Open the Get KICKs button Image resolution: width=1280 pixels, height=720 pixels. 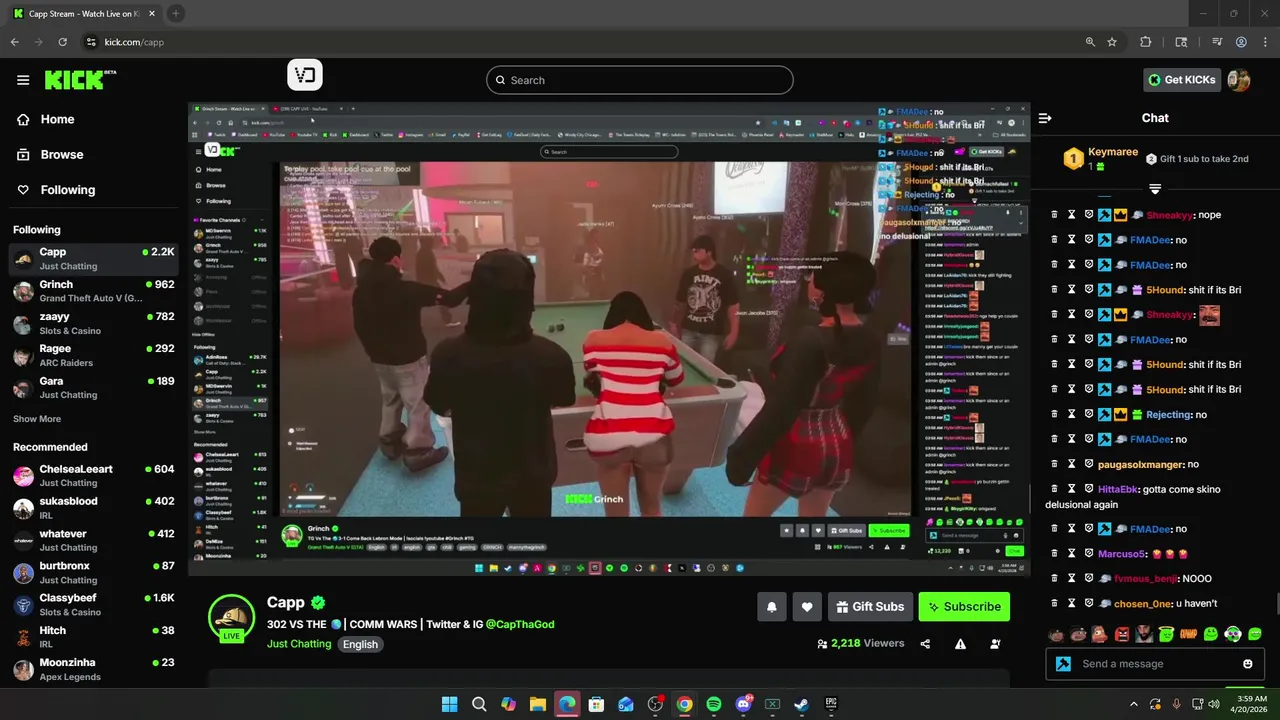pyautogui.click(x=1182, y=80)
